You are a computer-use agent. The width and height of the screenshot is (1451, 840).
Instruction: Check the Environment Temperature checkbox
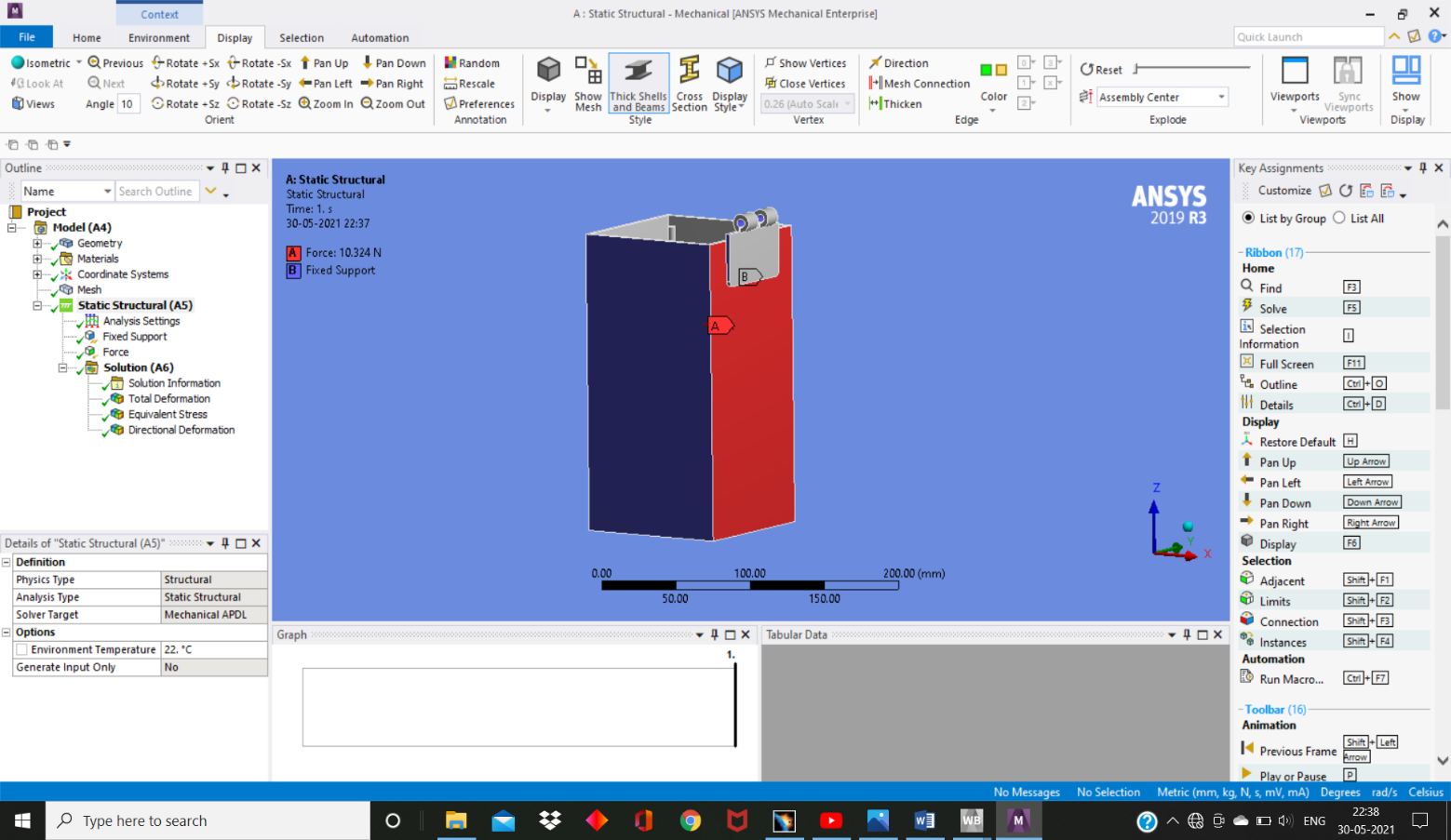[21, 650]
